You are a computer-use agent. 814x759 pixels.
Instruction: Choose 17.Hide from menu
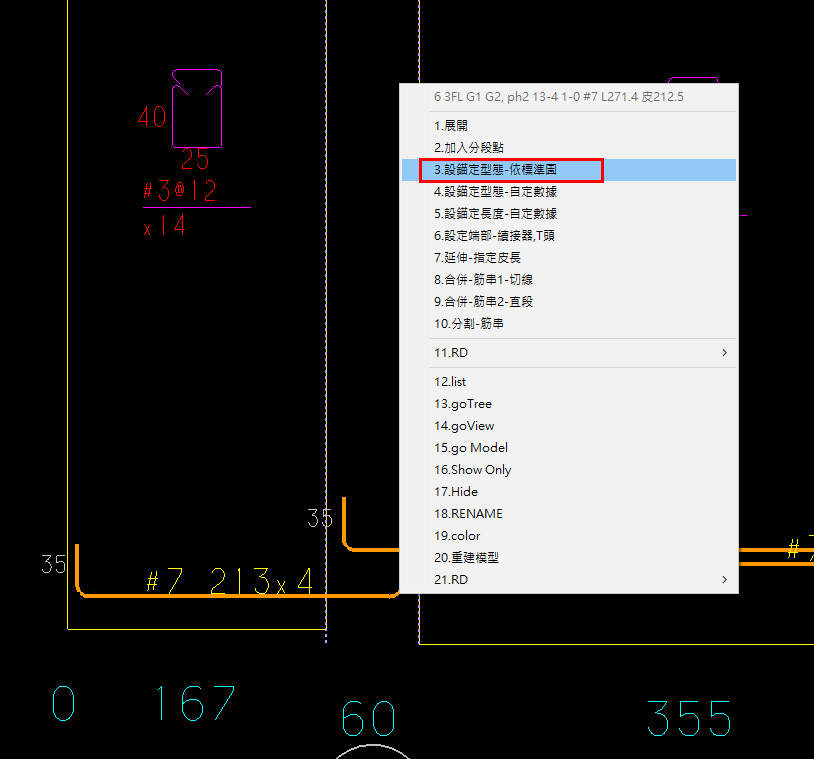click(x=568, y=492)
